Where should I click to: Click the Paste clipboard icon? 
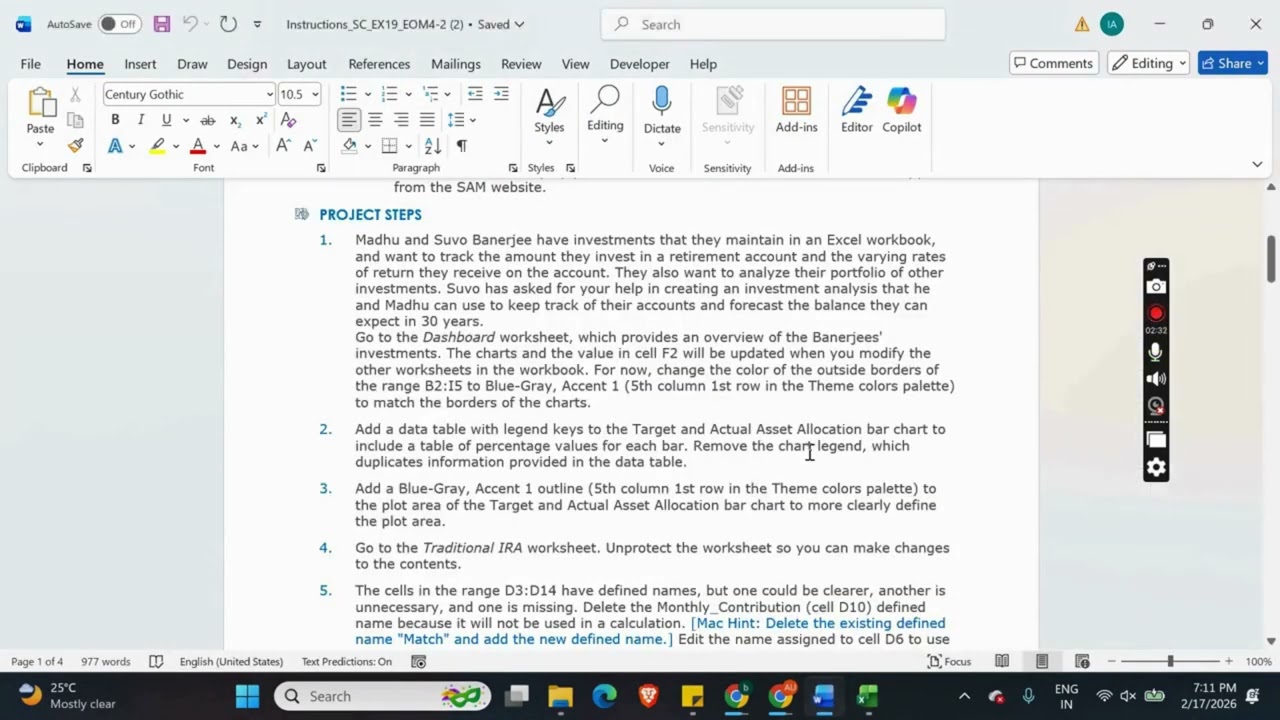41,102
